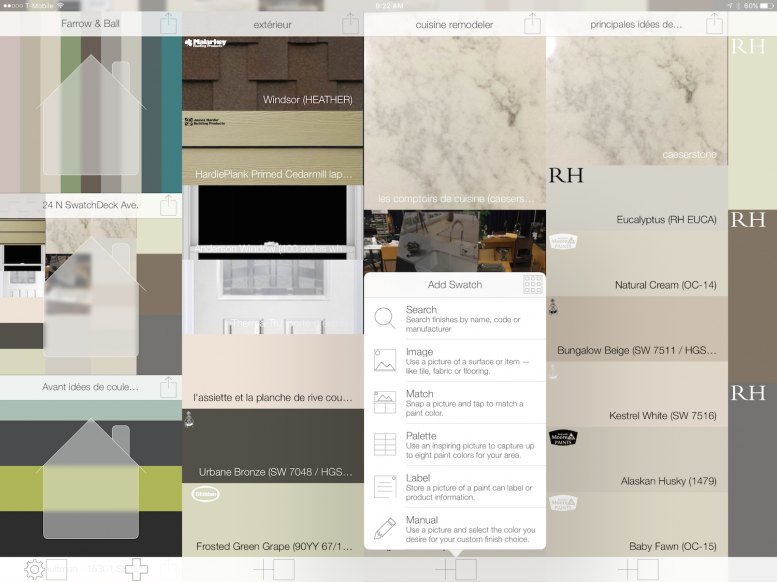Open the caeserstone marble swatch
777x582 pixels.
[x=637, y=101]
